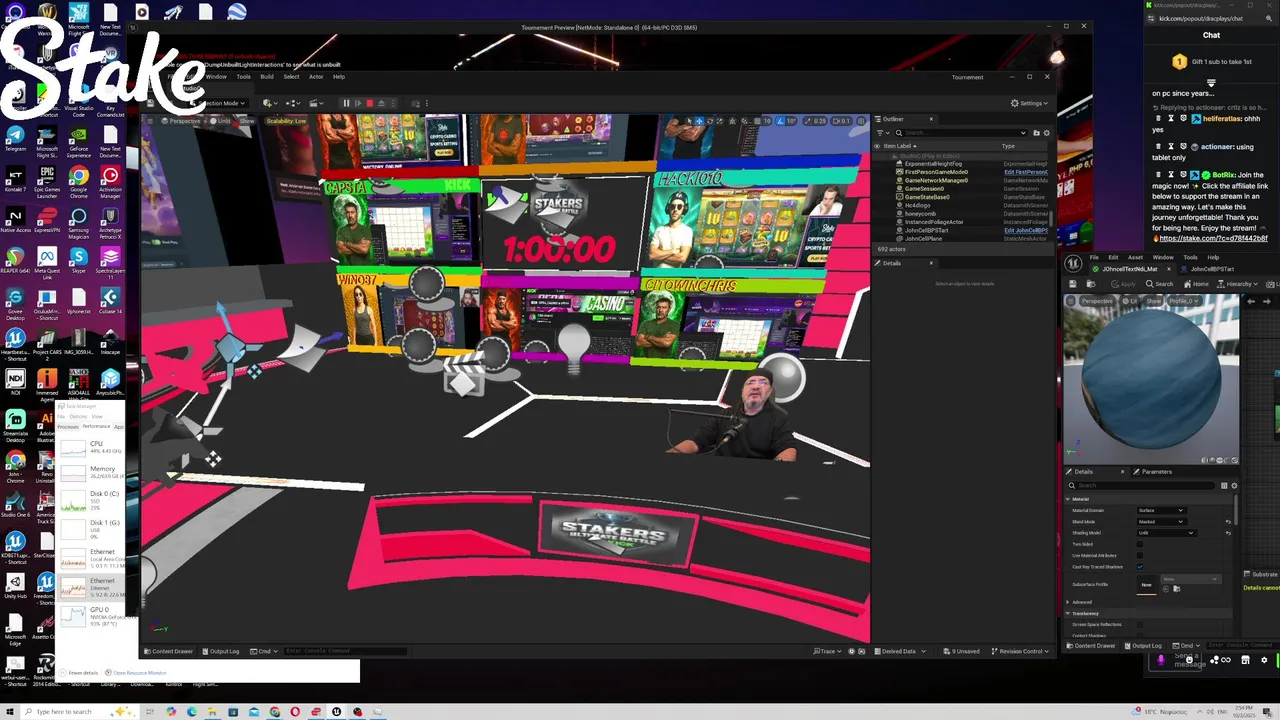This screenshot has width=1280, height=720.
Task: Click the 9 Unsaved indicator
Action: [x=961, y=651]
